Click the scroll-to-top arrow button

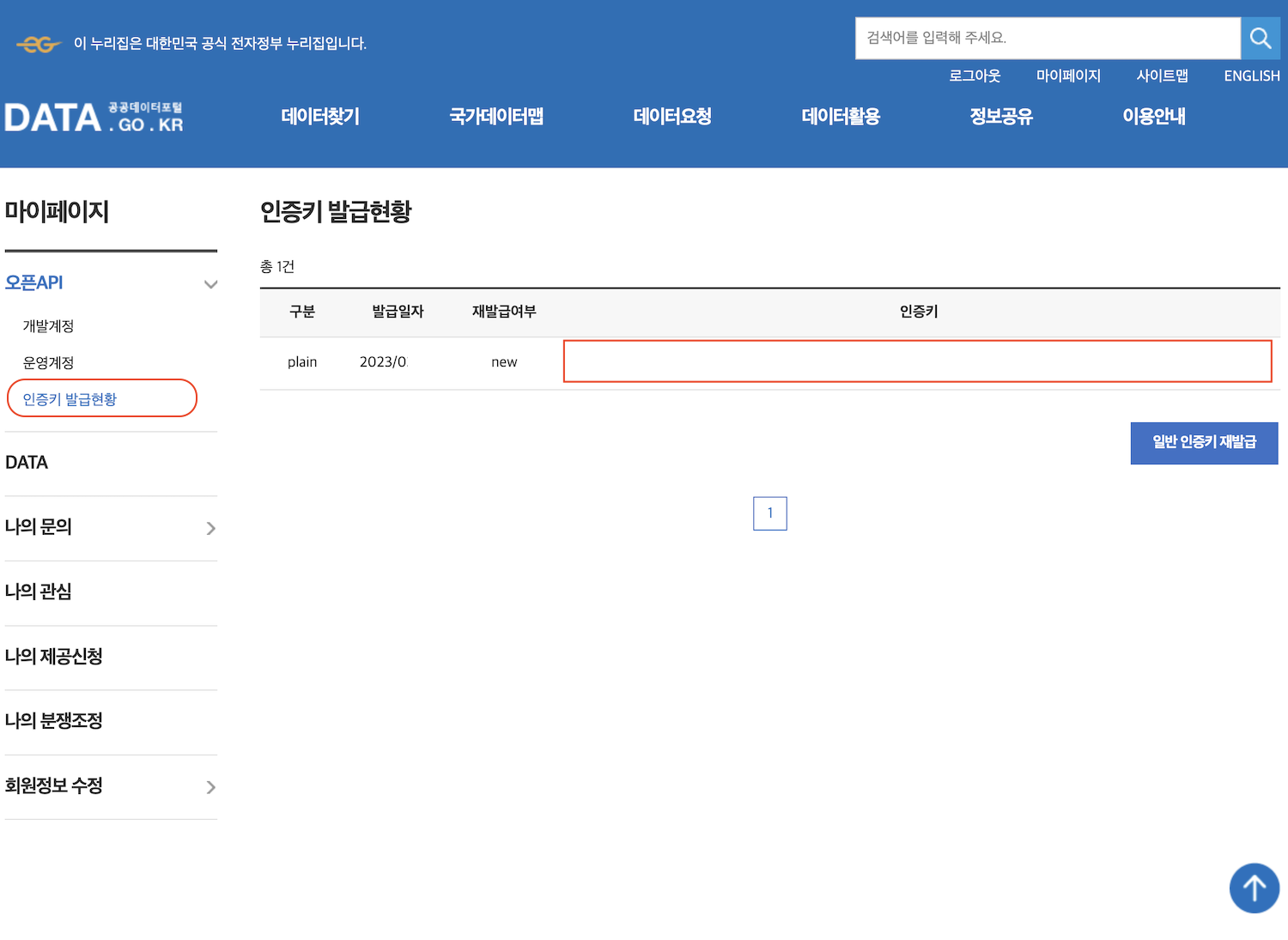(1254, 888)
